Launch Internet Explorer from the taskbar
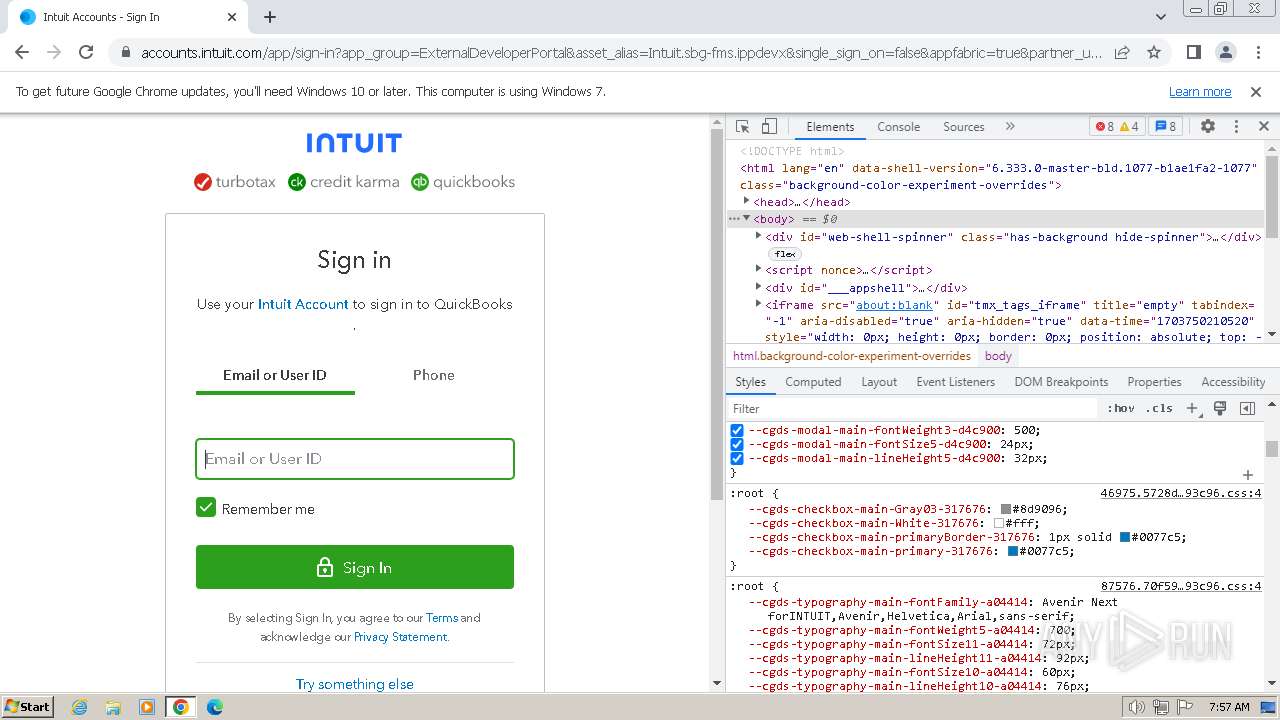Image resolution: width=1280 pixels, height=720 pixels. pos(79,707)
